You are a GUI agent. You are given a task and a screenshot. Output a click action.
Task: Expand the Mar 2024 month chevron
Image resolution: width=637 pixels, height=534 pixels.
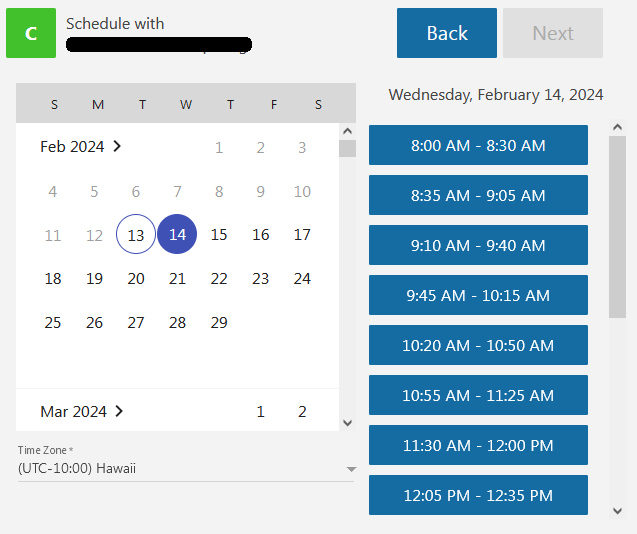[120, 411]
